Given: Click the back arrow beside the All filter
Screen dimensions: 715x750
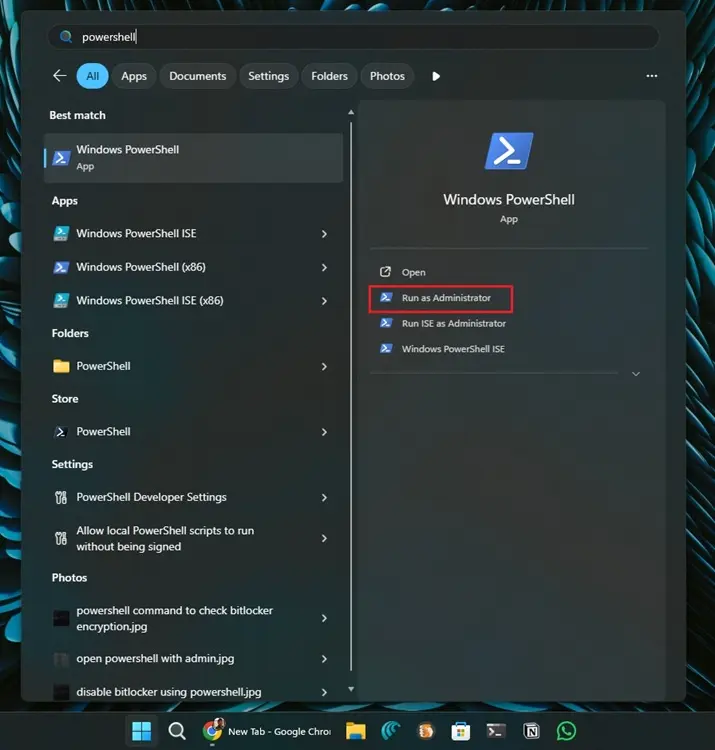Looking at the screenshot, I should point(60,76).
